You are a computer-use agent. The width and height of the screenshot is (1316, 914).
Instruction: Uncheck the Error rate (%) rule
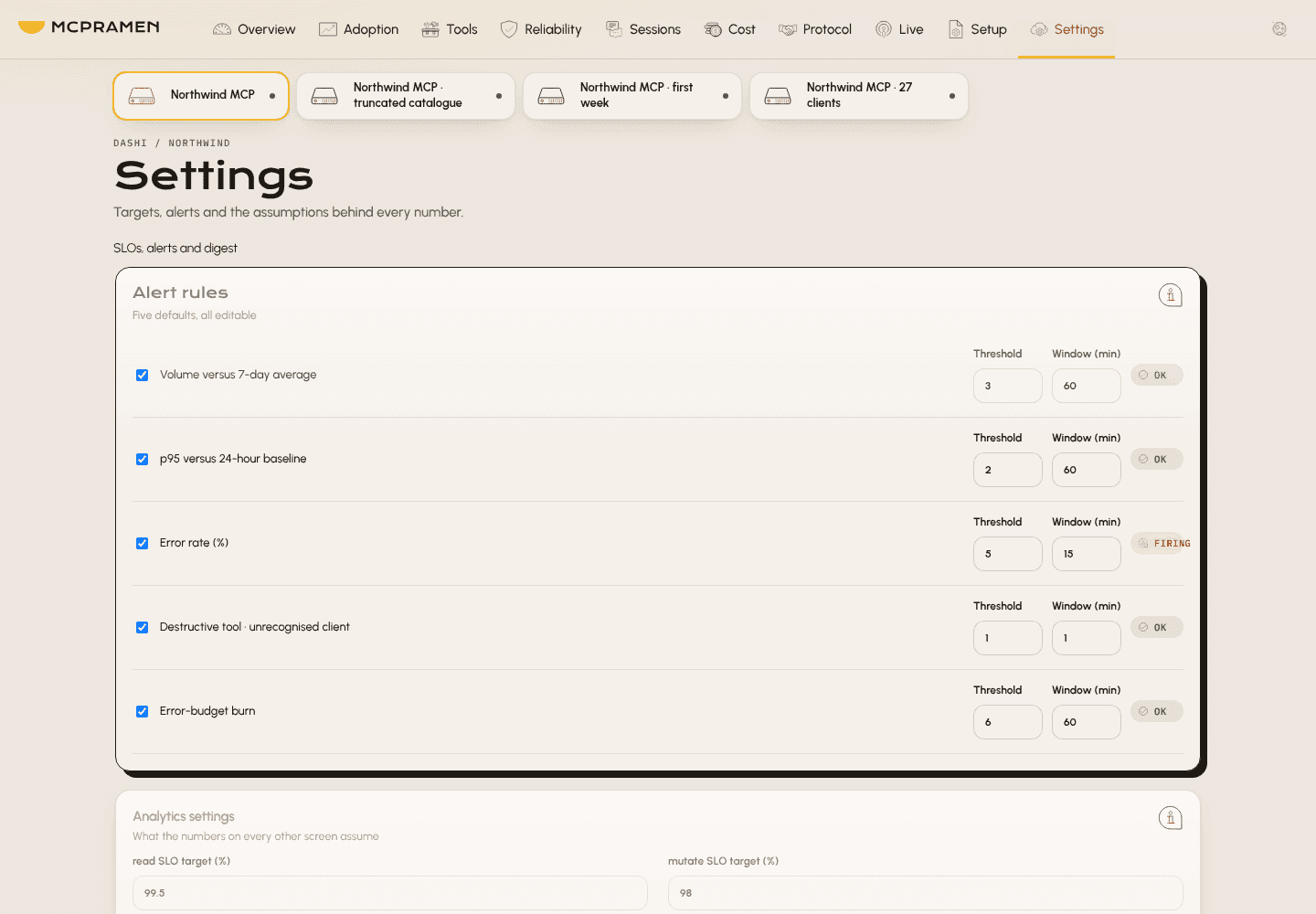point(143,543)
